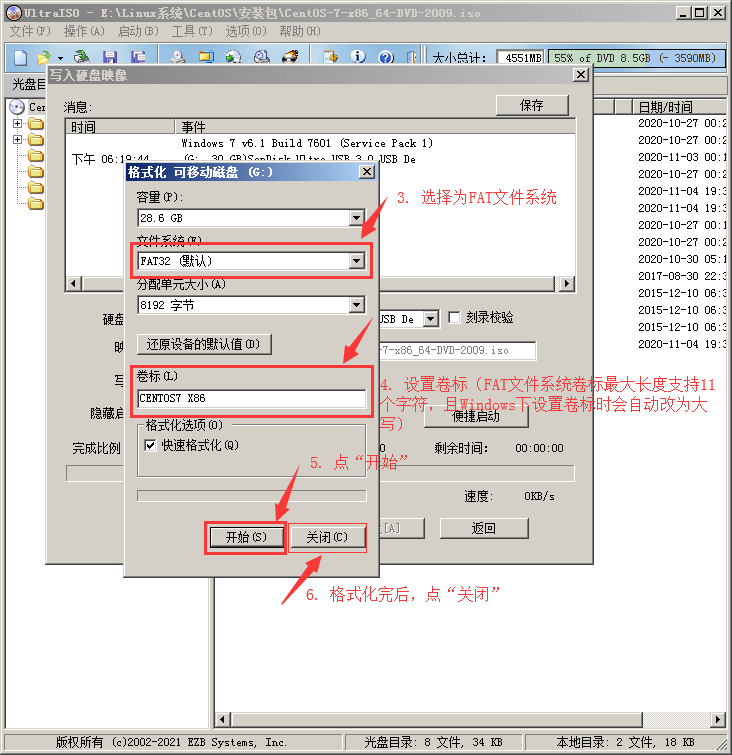Viewport: 732px width, 755px height.
Task: Expand the first folder in the tree
Action: [x=17, y=124]
